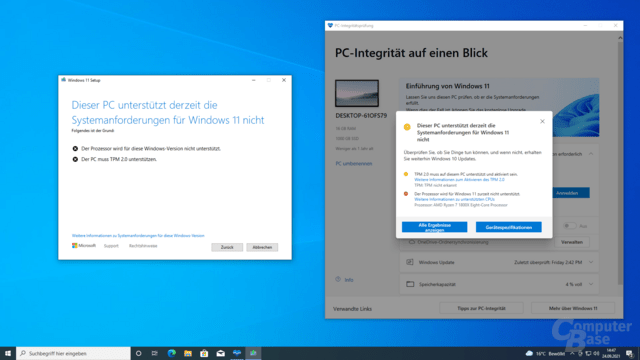The height and width of the screenshot is (360, 640).
Task: Click the PC thumbnail image above DESKTOP-61OFS79
Action: [357, 93]
